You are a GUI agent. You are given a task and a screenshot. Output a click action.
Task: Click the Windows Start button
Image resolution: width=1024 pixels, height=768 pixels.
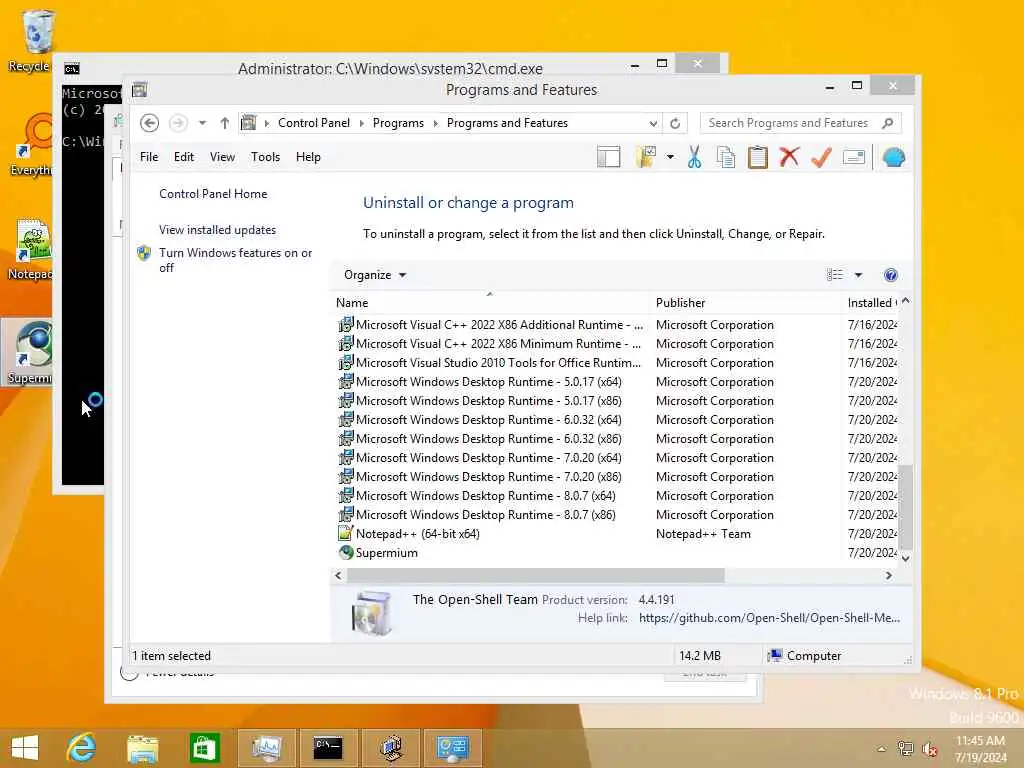25,748
